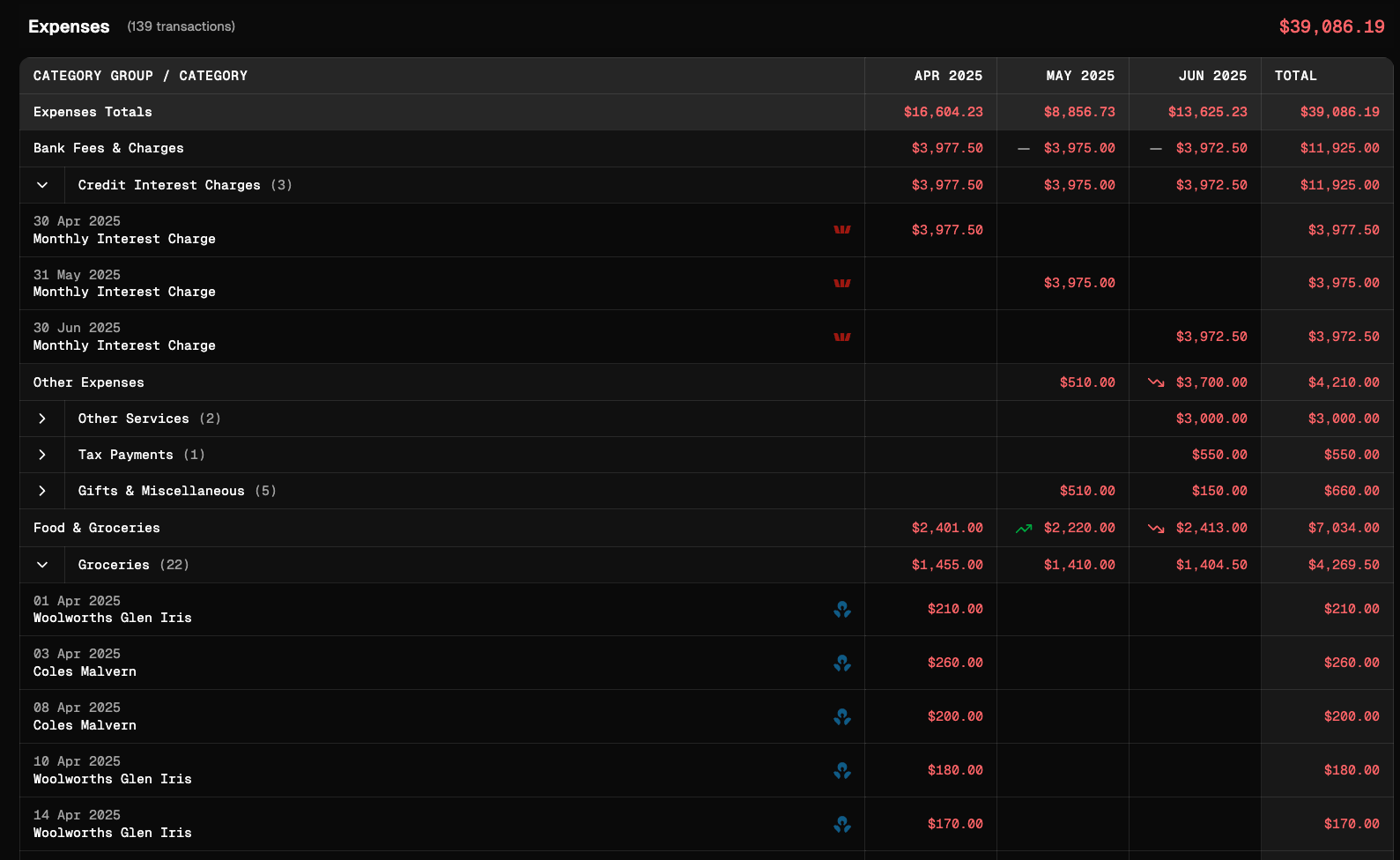The height and width of the screenshot is (860, 1400).
Task: Click $4,210.00 total for Other Expenses
Action: [1344, 382]
